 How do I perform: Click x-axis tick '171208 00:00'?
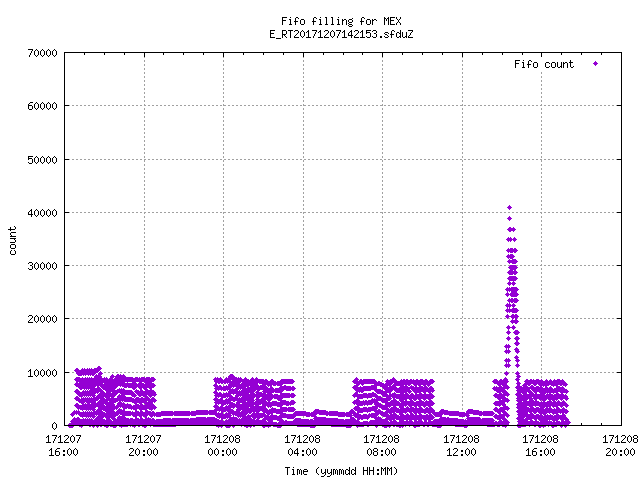[x=222, y=446]
